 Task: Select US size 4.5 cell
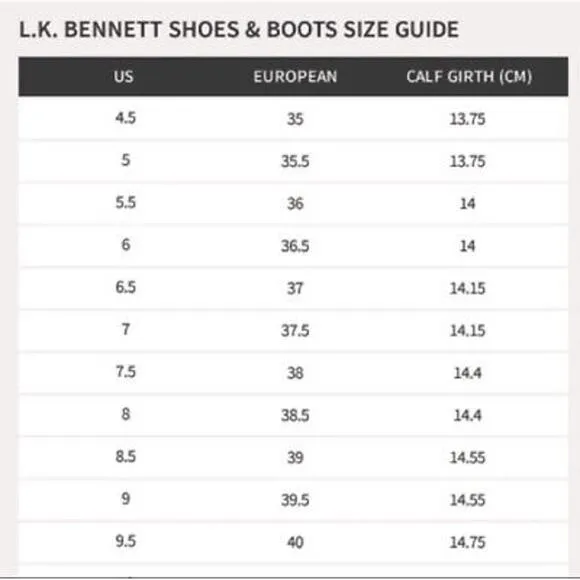pos(125,118)
